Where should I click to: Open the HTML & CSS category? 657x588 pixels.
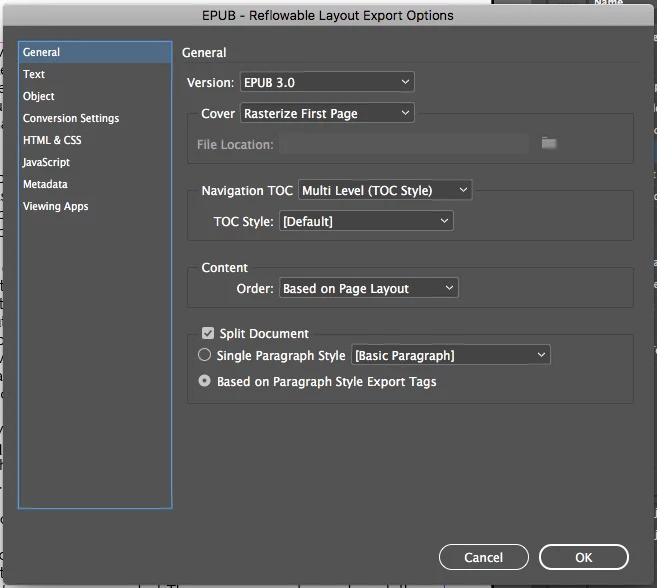(x=95, y=140)
